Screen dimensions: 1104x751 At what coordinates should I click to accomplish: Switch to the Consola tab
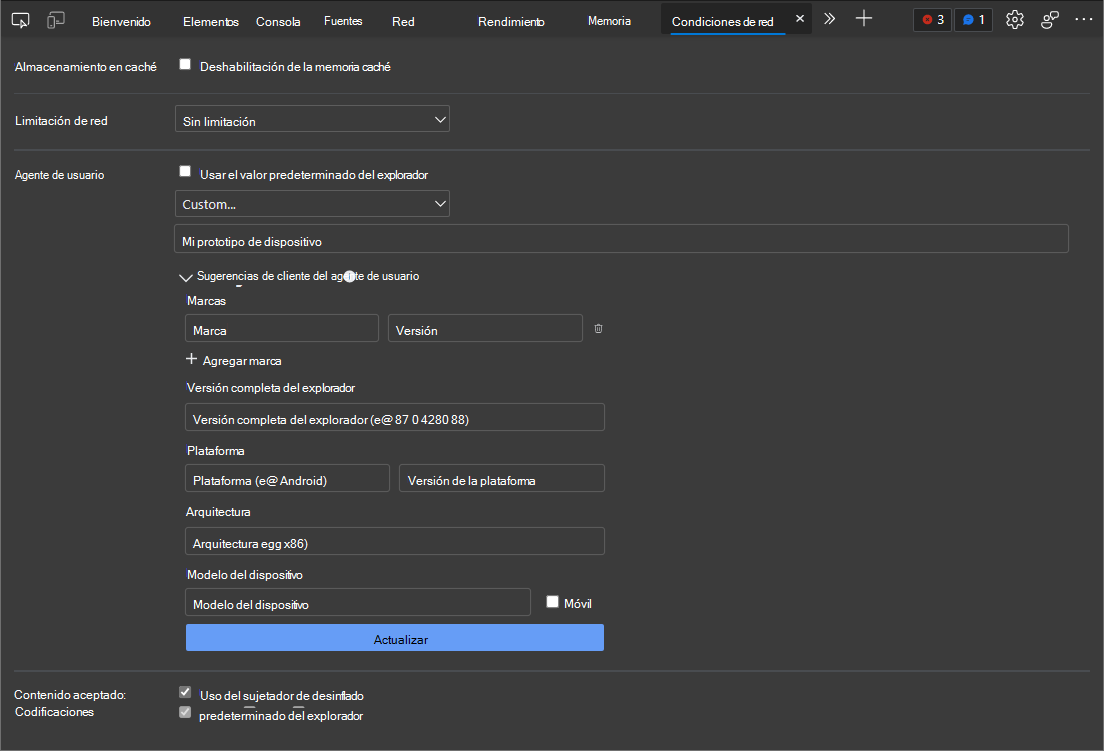pos(278,19)
